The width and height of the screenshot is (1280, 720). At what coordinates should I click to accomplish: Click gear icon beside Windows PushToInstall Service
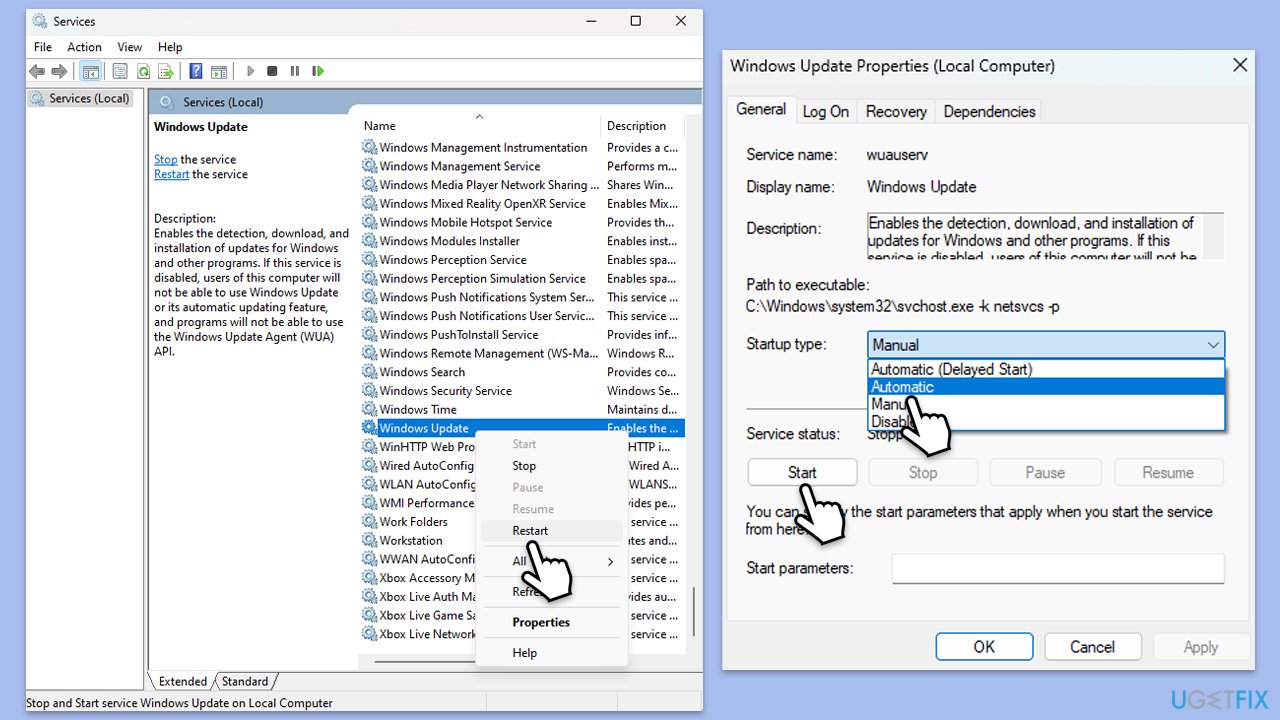(x=370, y=335)
